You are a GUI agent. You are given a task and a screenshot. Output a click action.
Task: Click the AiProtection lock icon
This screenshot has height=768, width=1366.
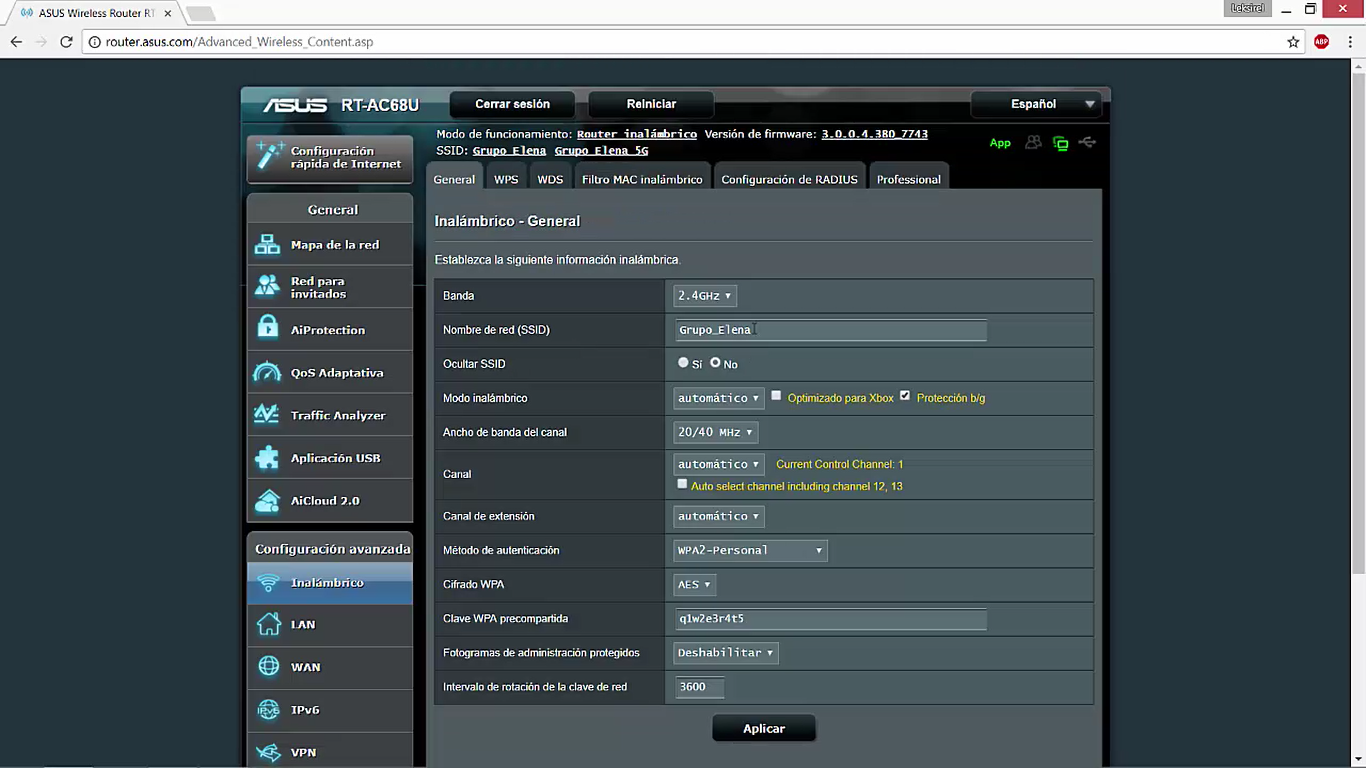267,327
